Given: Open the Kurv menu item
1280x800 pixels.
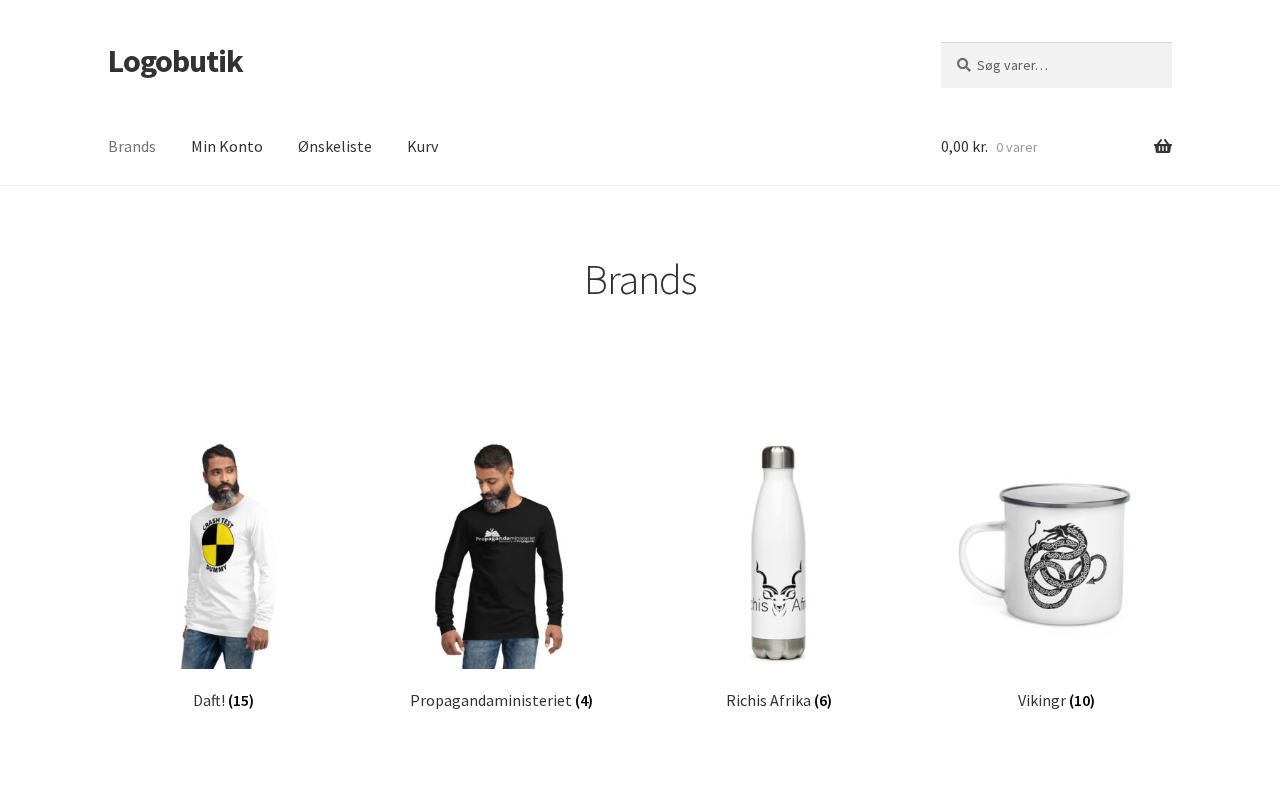Looking at the screenshot, I should coord(422,146).
